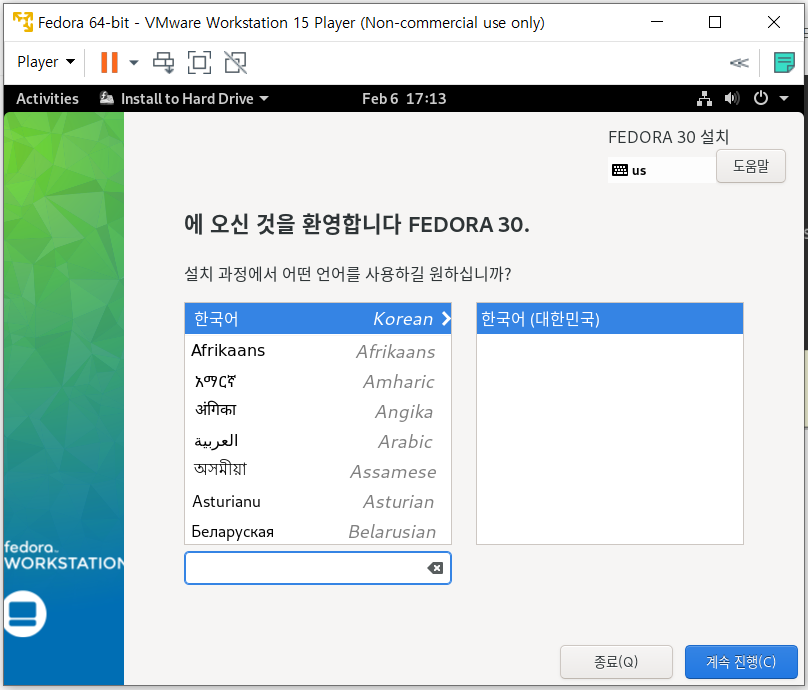Select Amharic language row
Screen dimensions: 808x690
coord(318,381)
